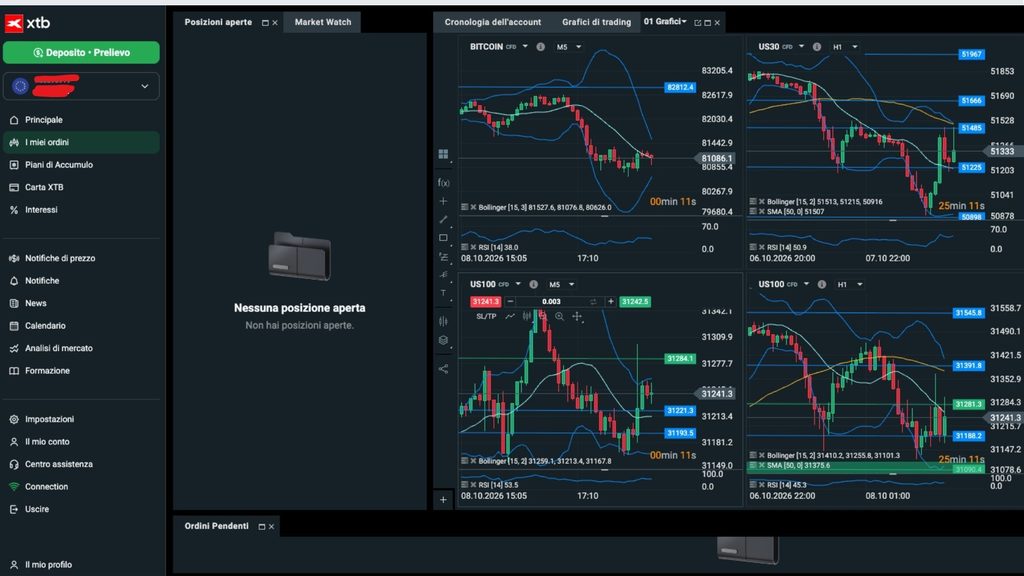Click the 0.003 volume input field

[x=552, y=302]
